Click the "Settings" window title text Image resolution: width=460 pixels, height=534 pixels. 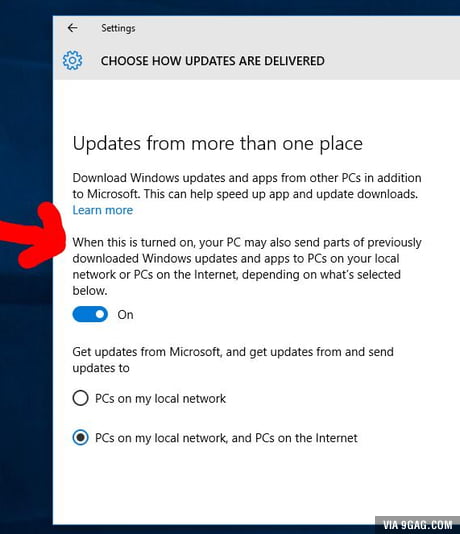click(118, 28)
